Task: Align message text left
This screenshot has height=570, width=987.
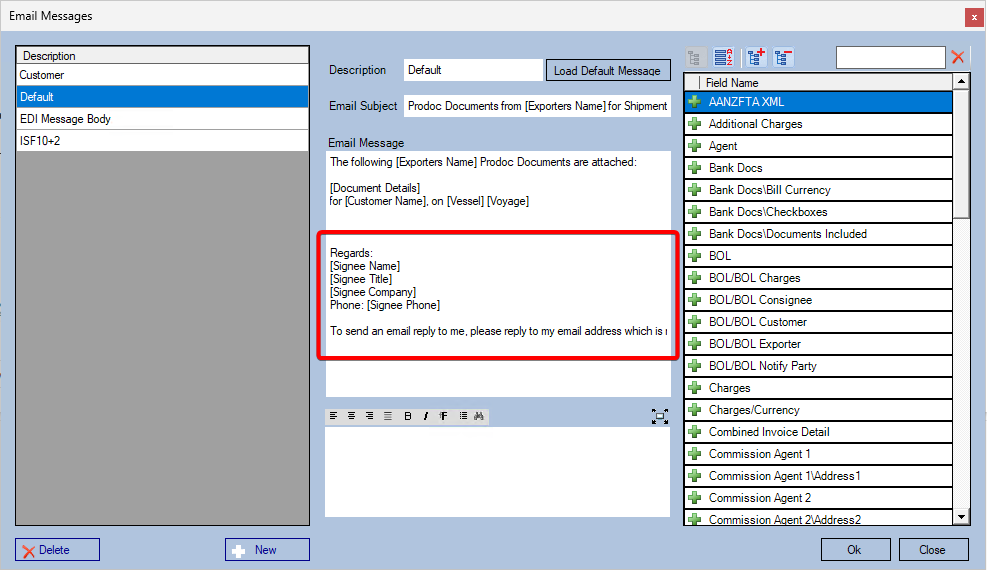Action: pos(334,416)
